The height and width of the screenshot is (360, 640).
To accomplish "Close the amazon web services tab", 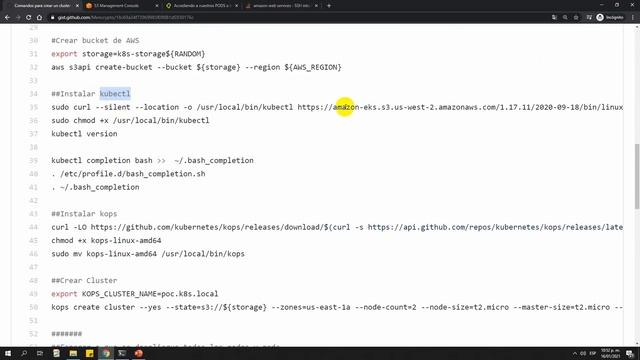I will (316, 6).
